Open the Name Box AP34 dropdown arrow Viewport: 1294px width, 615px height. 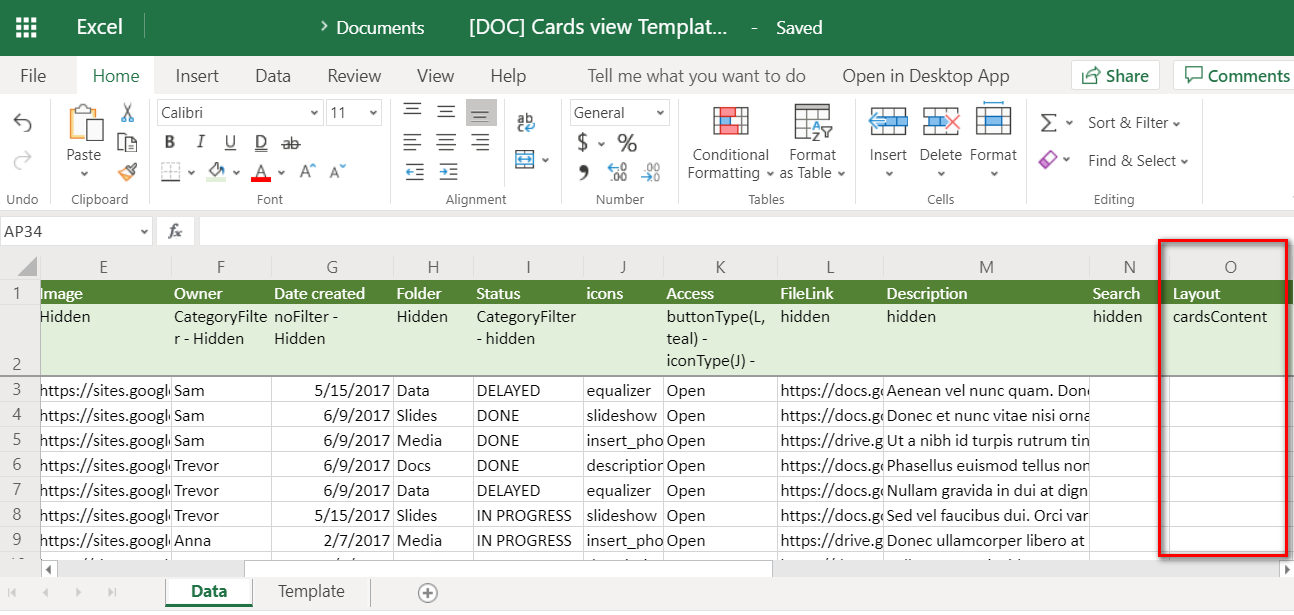click(x=144, y=232)
